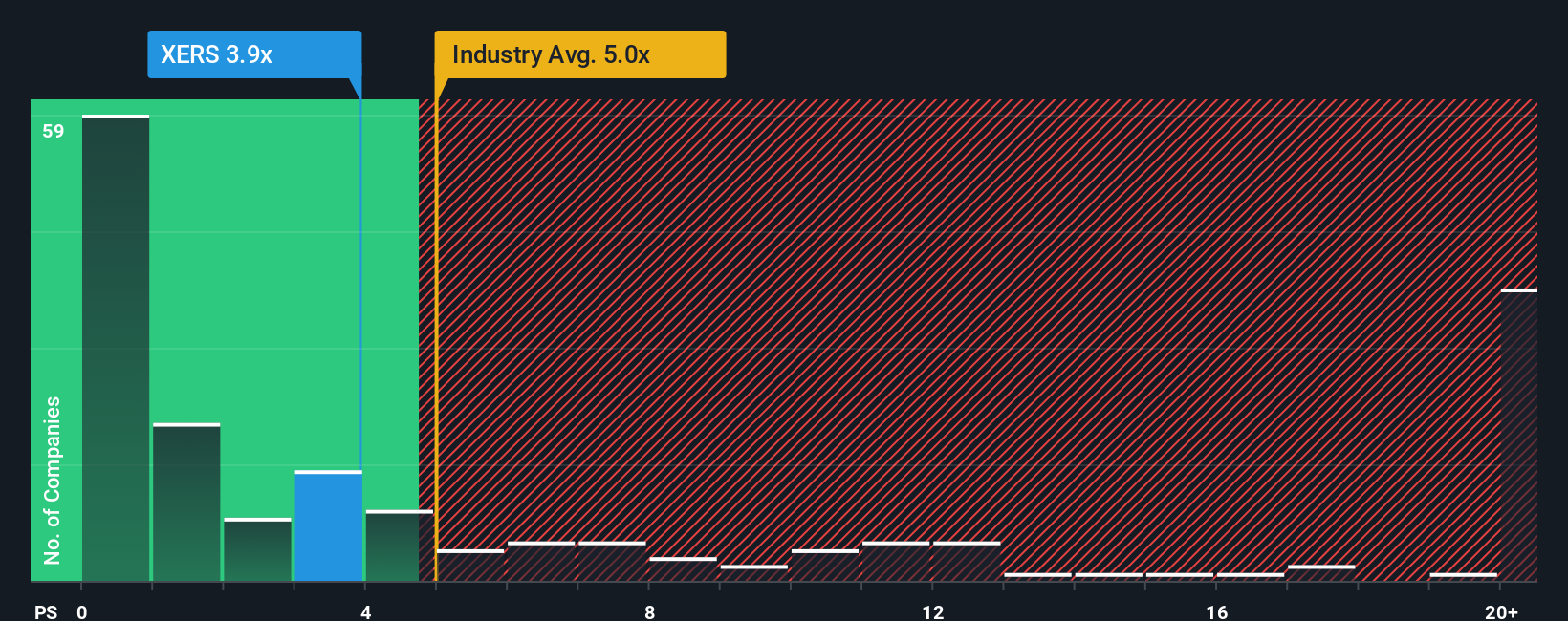Click the 'No. of Companies' axis label
The image size is (1568, 621).
[x=53, y=480]
